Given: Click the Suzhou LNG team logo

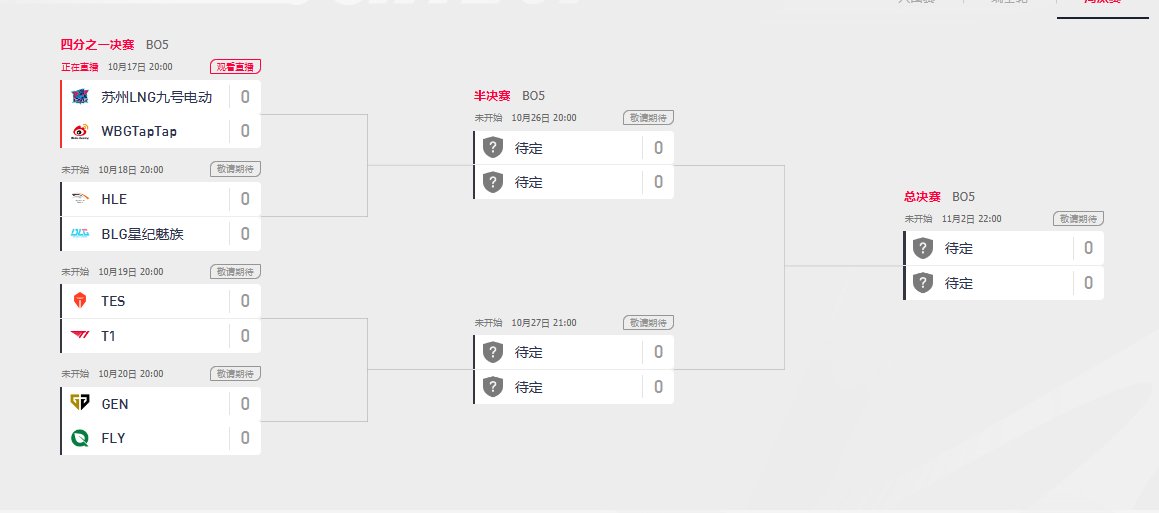Looking at the screenshot, I should (x=80, y=97).
